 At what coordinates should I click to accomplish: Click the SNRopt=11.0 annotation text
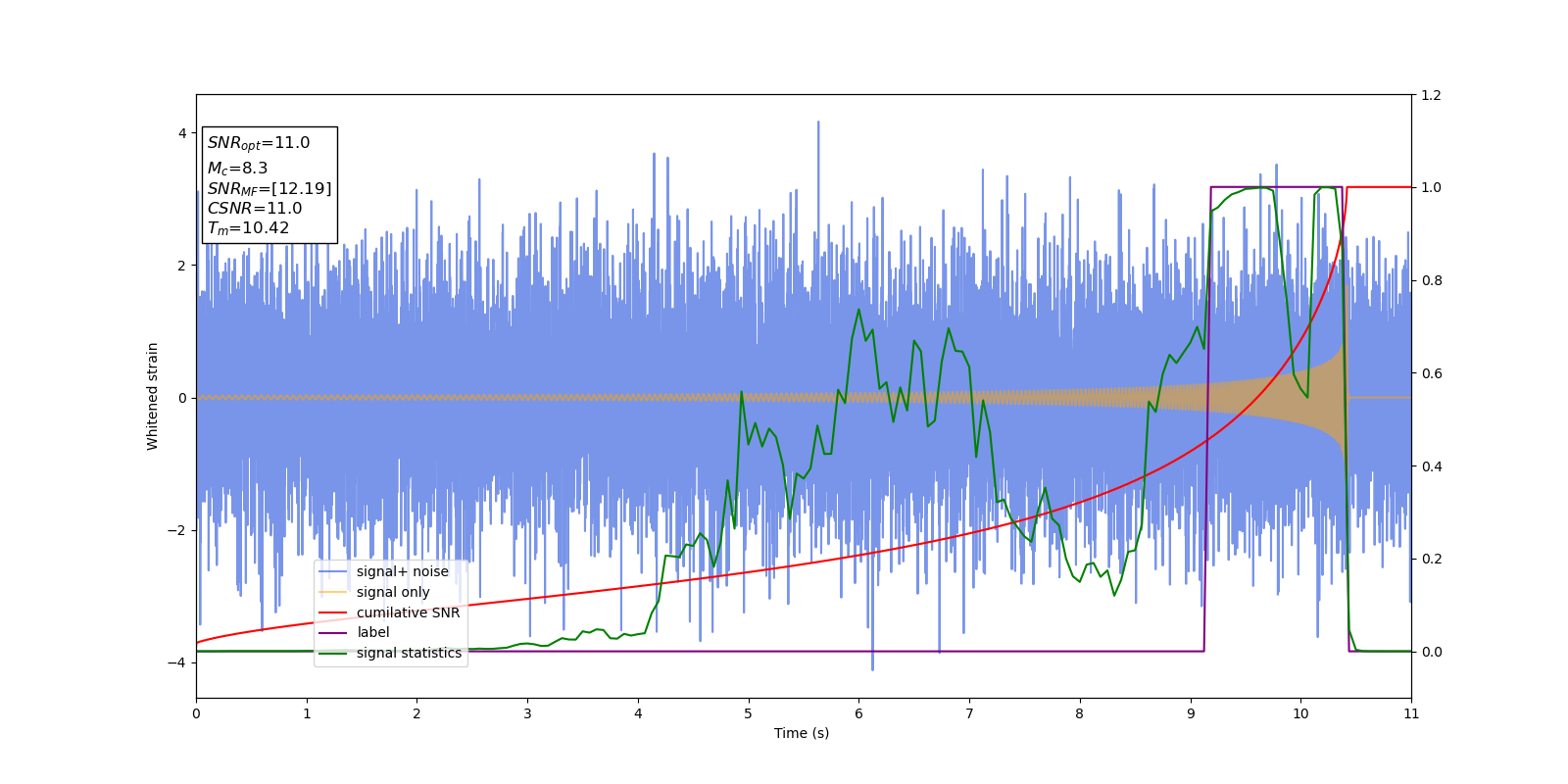259,143
